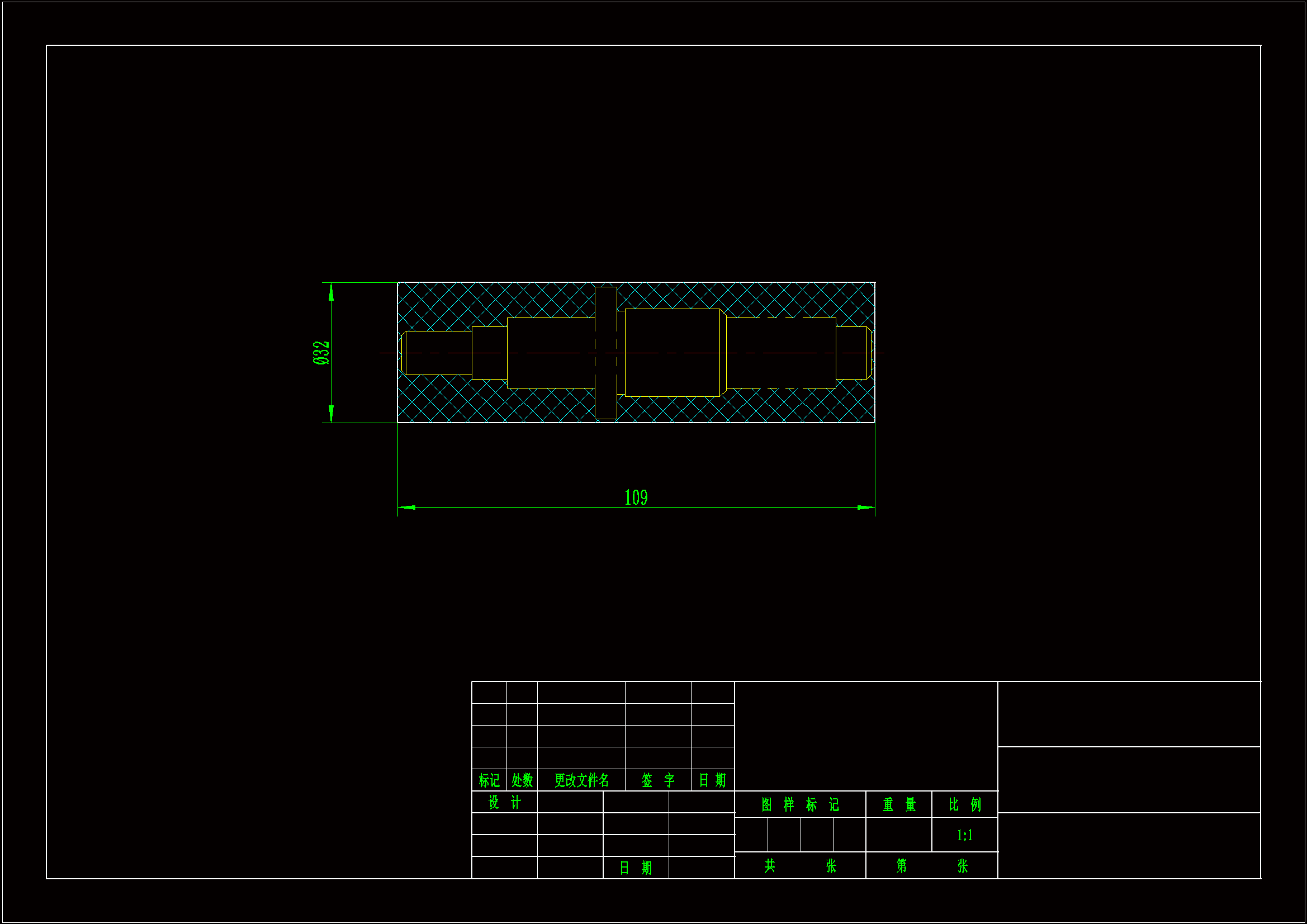
Task: Click the 109 length dimension text
Action: (x=636, y=497)
